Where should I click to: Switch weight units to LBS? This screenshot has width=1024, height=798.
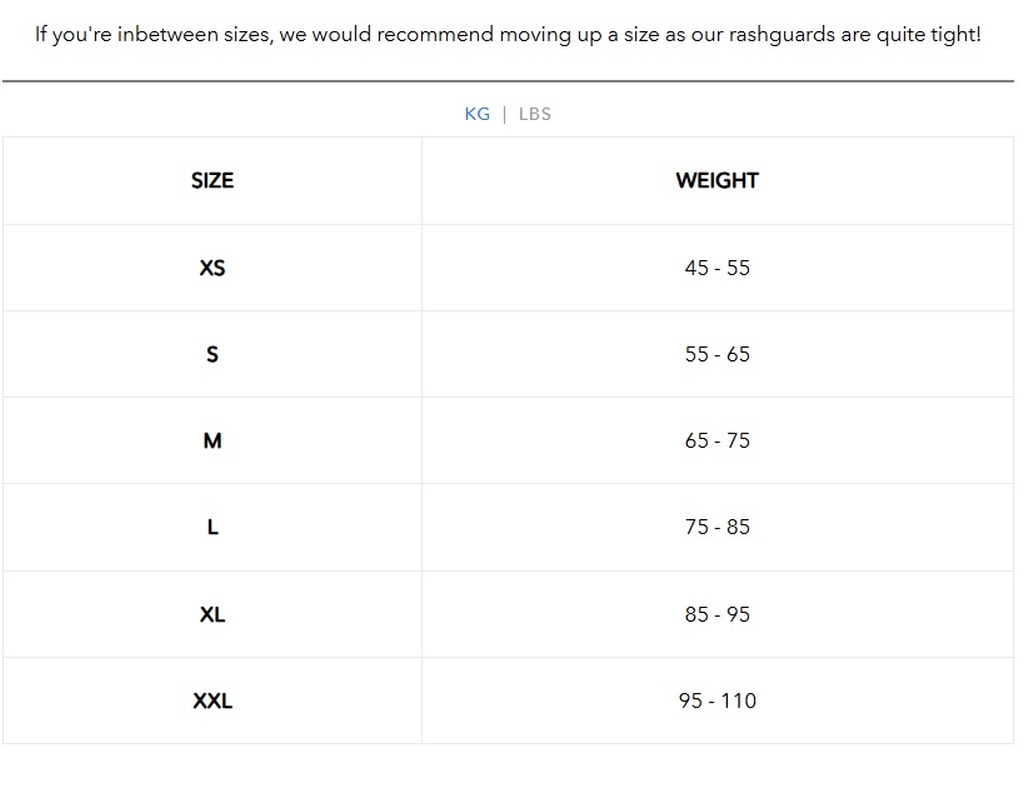[534, 114]
